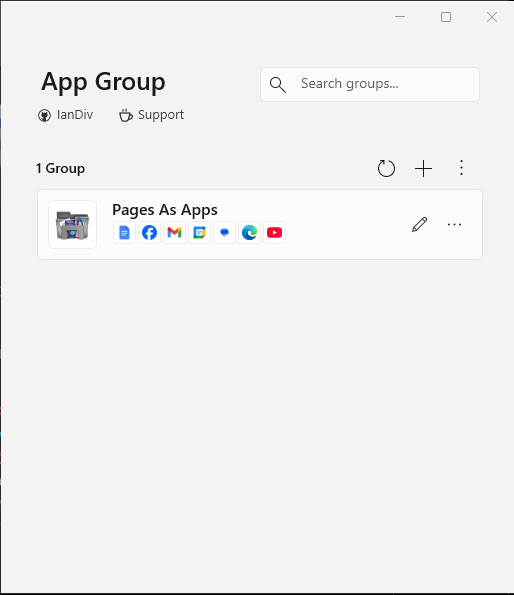This screenshot has height=595, width=514.
Task: Select the Pages As Apps title text
Action: 165,210
